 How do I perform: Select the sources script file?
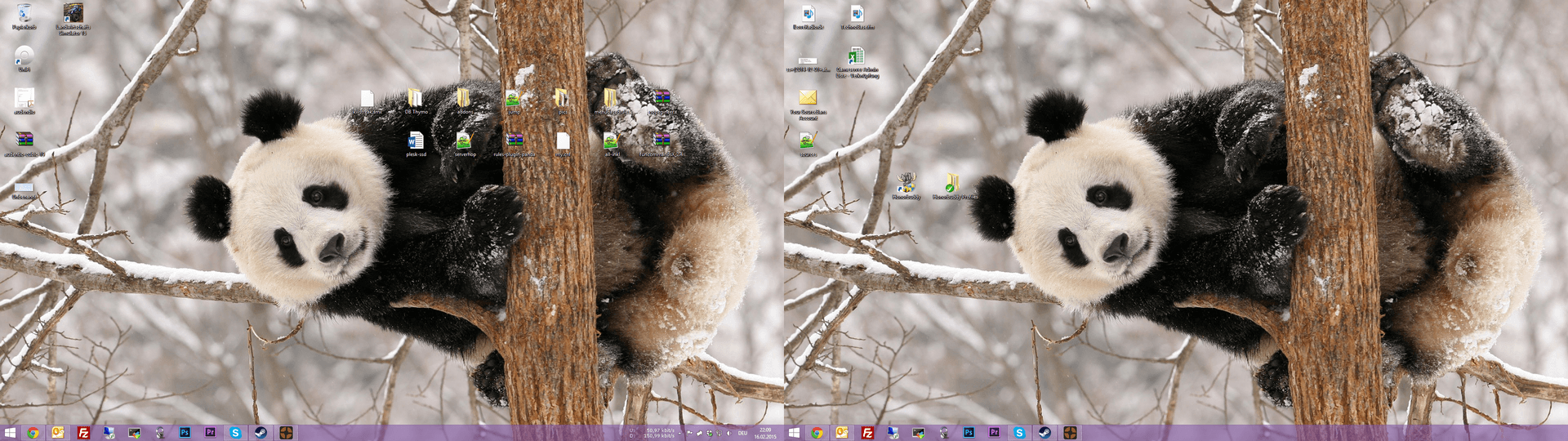[x=808, y=144]
